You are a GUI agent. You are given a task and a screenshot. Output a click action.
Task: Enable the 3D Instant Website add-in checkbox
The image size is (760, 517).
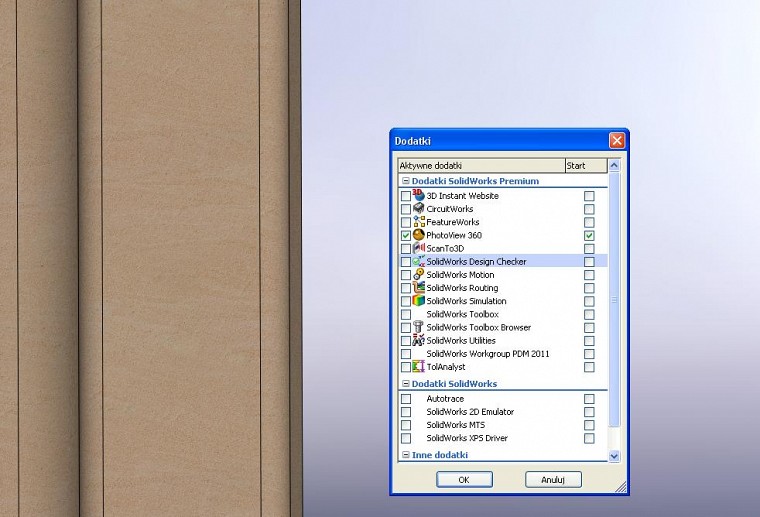[406, 196]
